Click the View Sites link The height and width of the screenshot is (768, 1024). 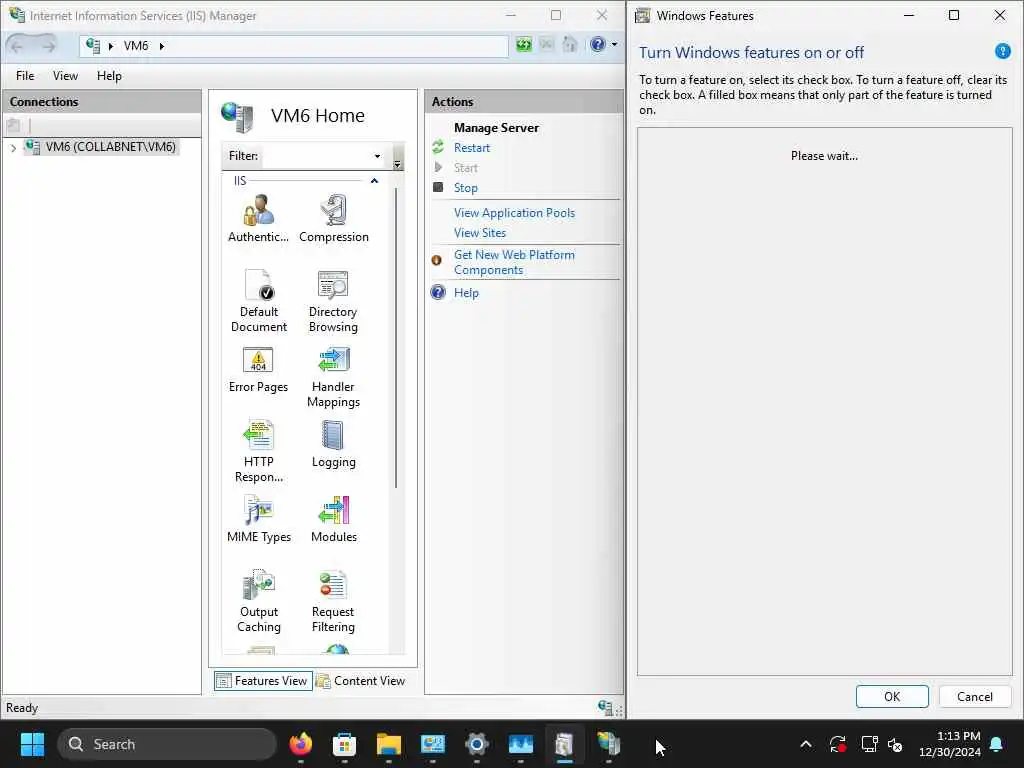(x=479, y=232)
